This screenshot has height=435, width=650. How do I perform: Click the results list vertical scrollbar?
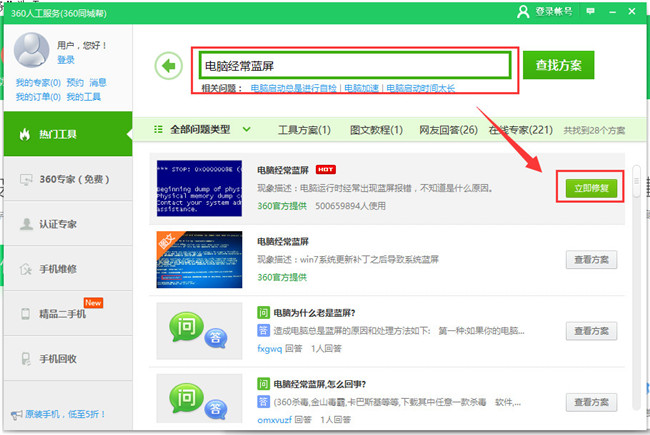636,286
